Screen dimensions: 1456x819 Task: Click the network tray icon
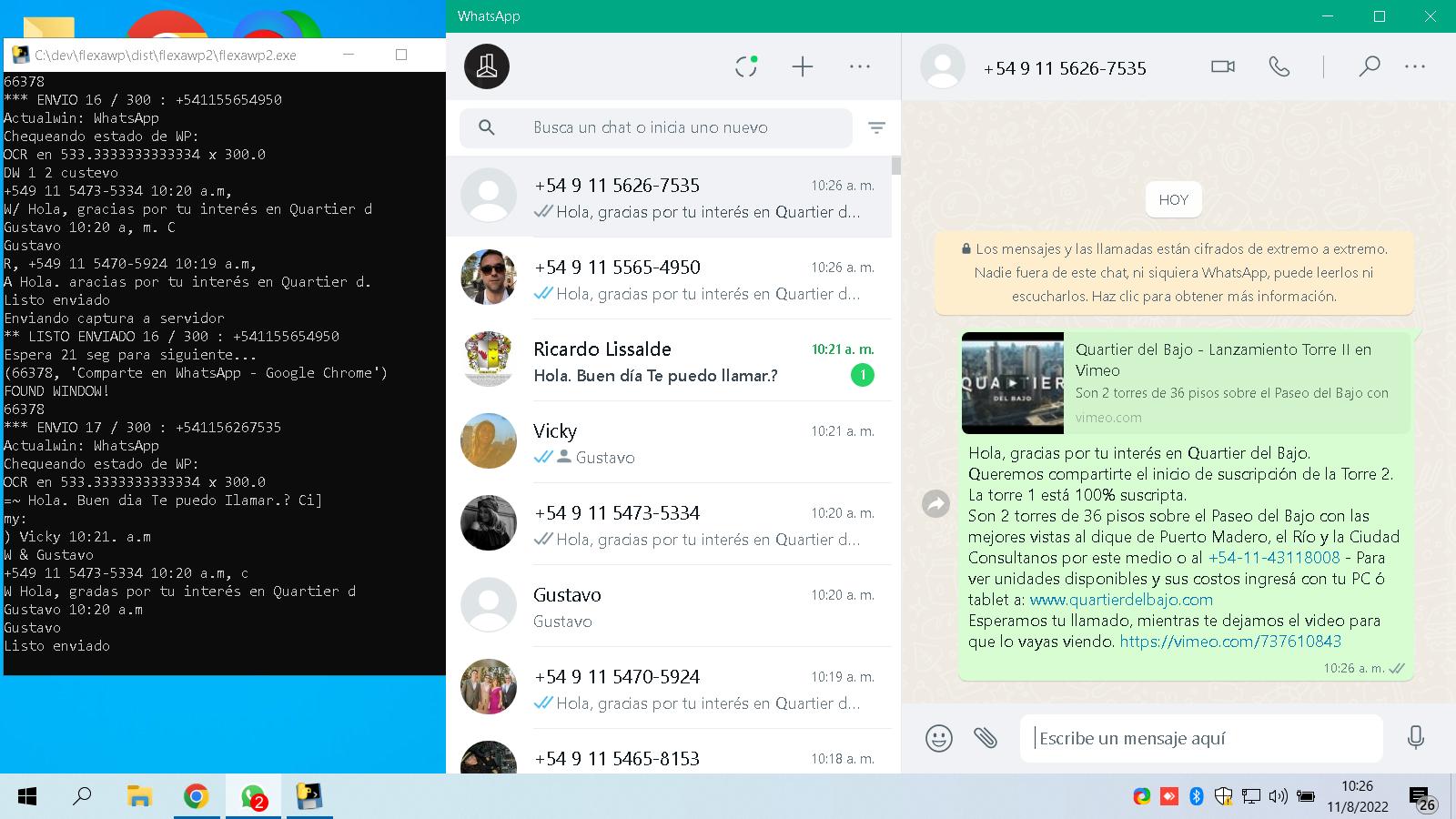coord(1251,796)
